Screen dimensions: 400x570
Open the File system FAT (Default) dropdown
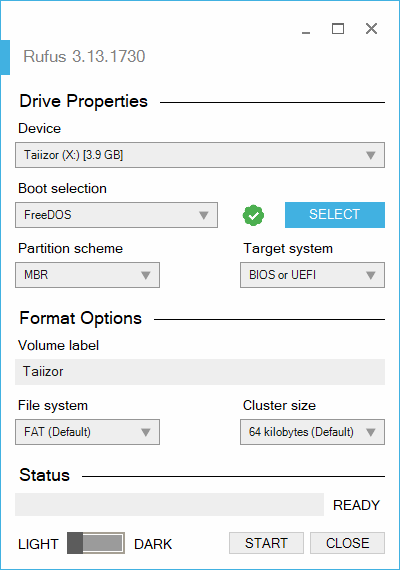(87, 432)
